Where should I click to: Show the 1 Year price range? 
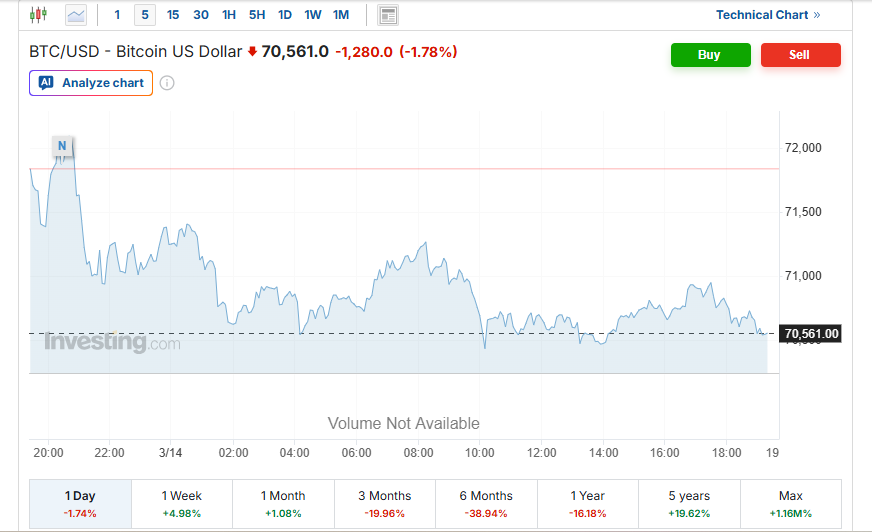(587, 504)
